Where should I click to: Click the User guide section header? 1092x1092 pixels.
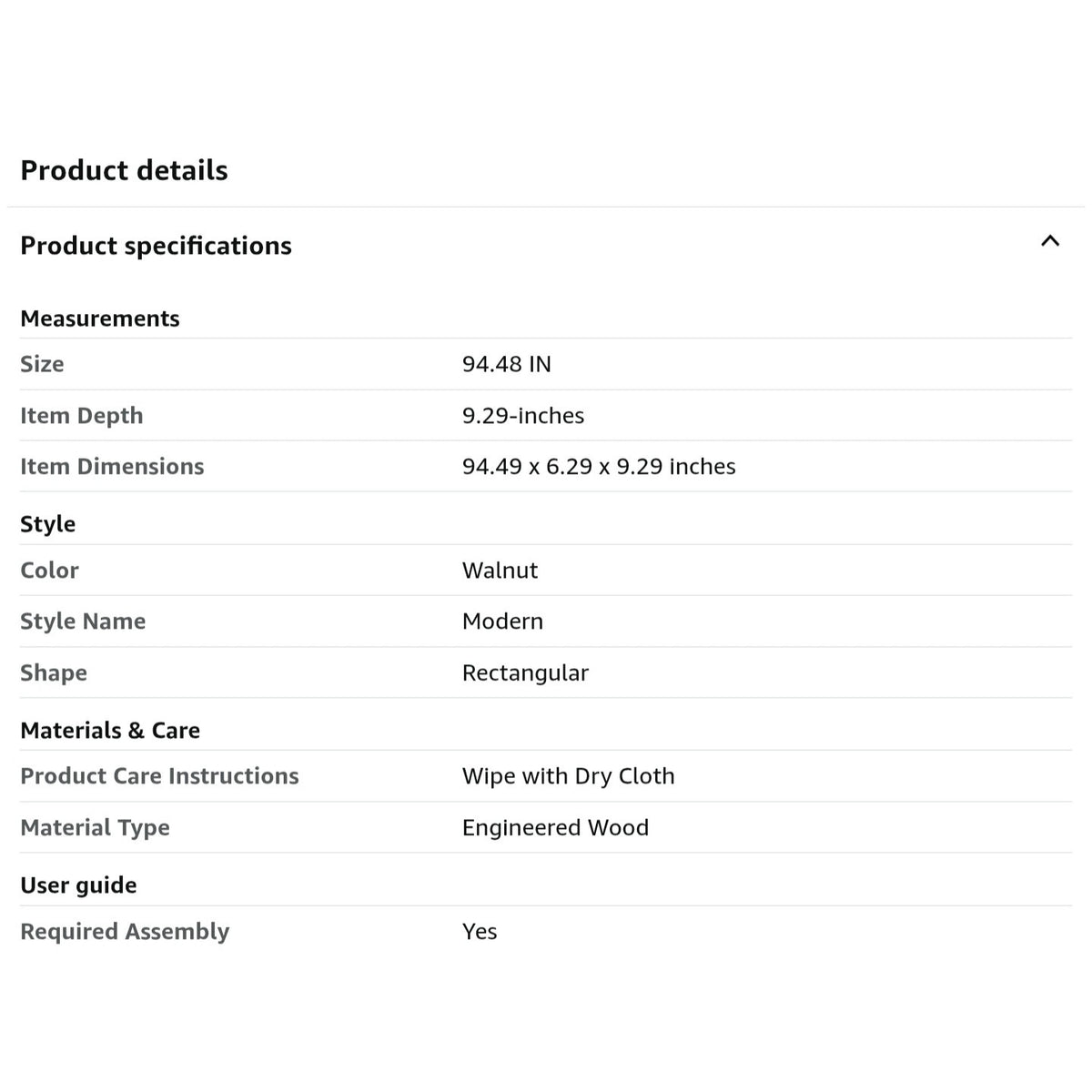coord(78,885)
